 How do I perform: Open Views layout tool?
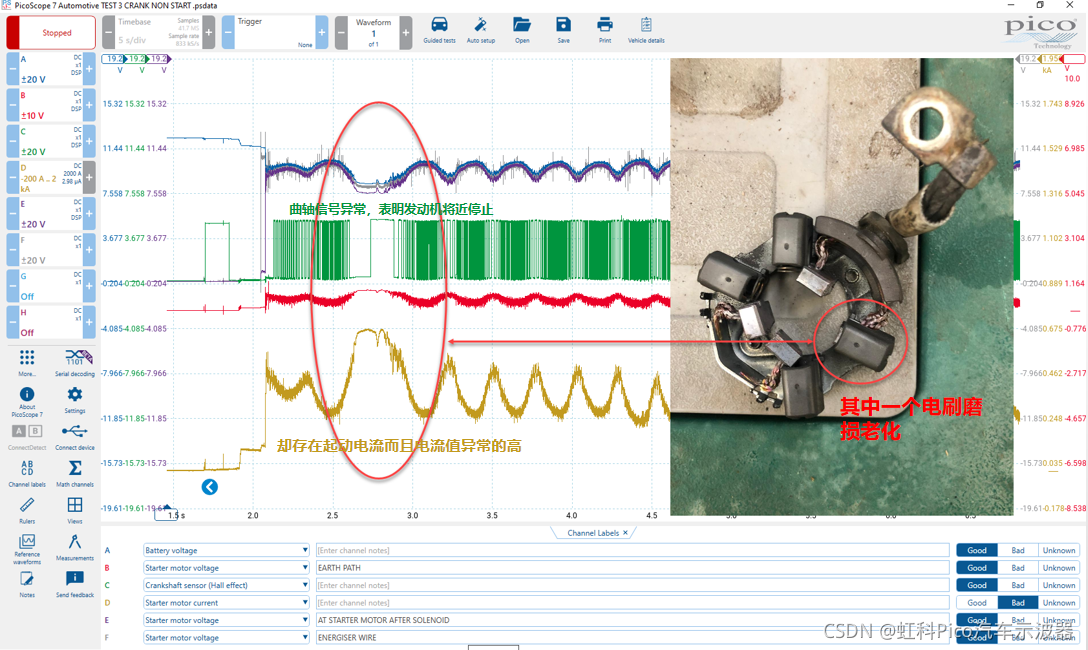tap(75, 510)
